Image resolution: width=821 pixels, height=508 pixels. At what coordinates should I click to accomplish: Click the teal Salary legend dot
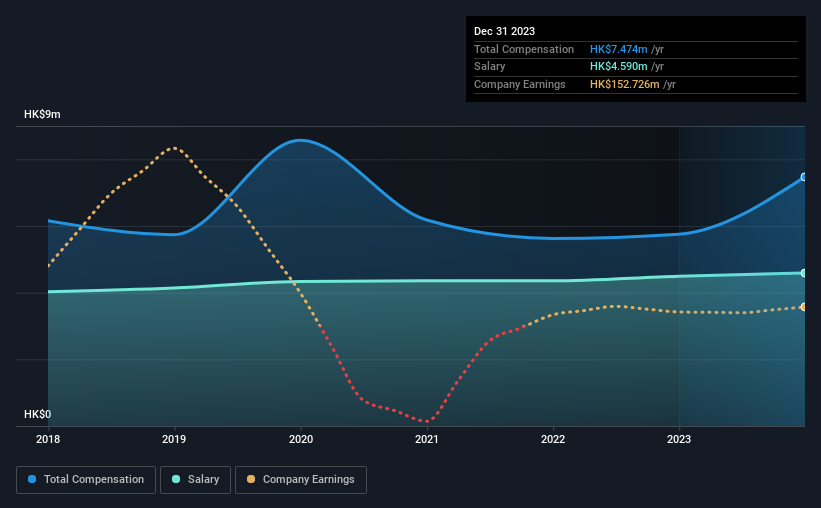176,479
